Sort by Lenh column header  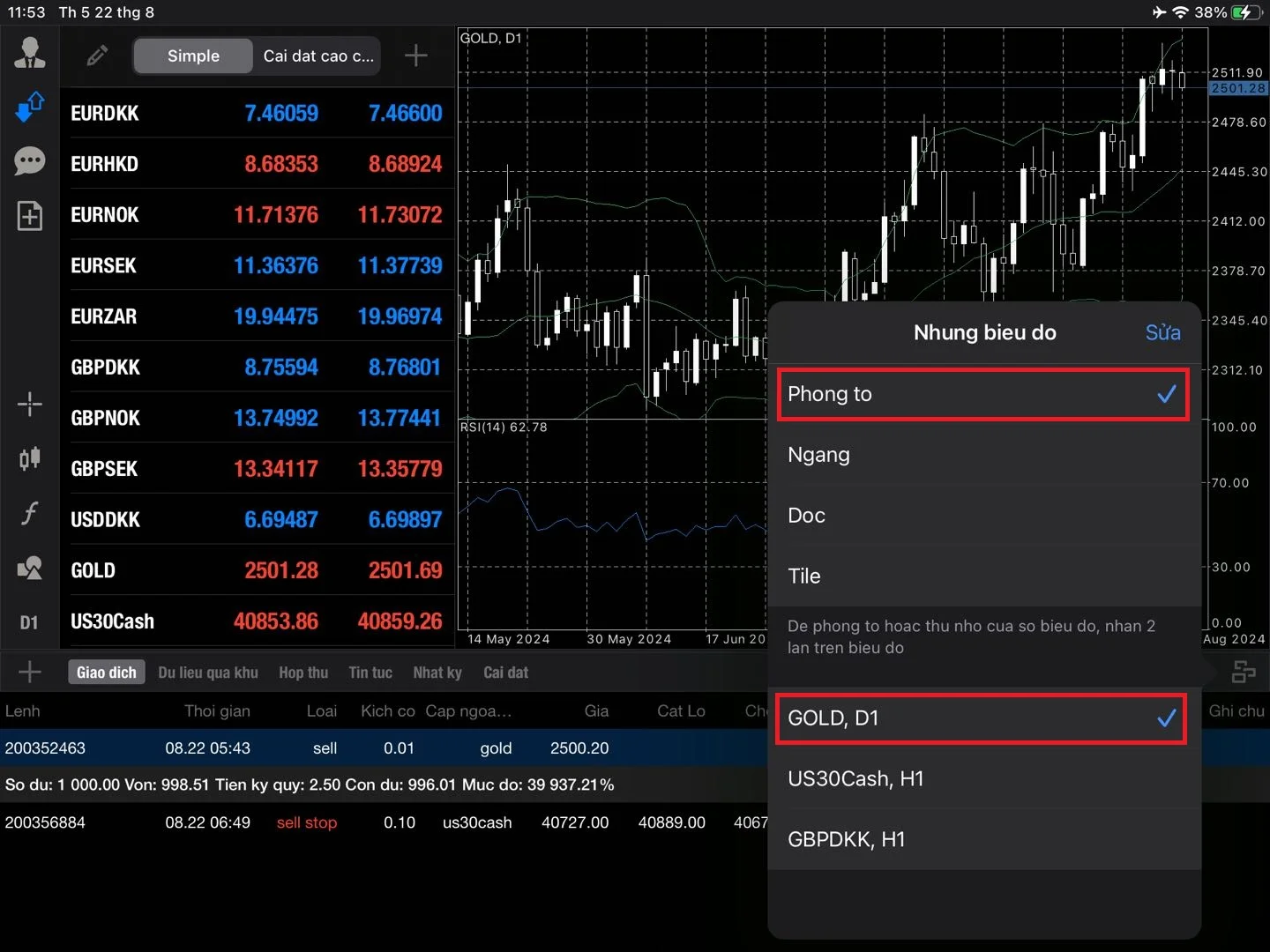(23, 711)
